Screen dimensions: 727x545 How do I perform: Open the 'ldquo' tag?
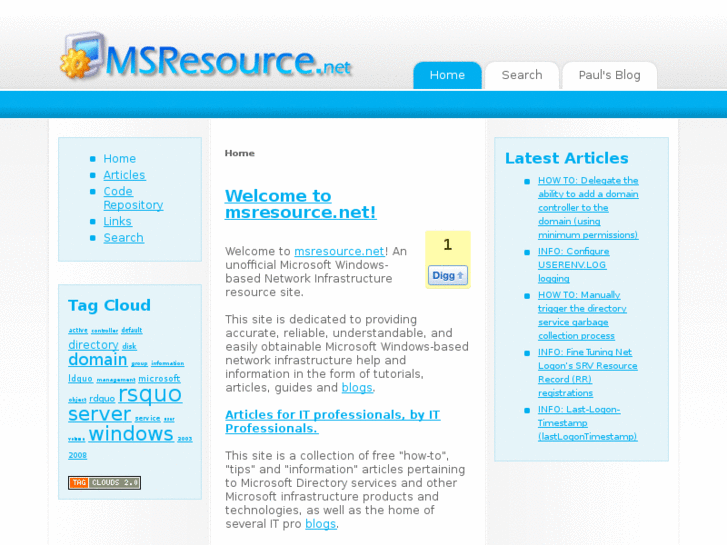[x=81, y=378]
